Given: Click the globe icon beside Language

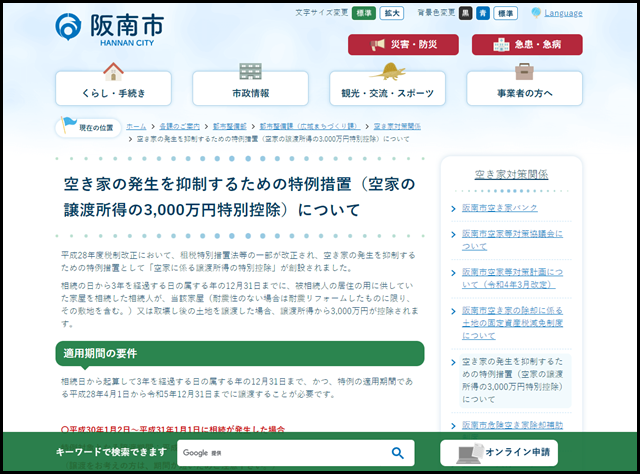Looking at the screenshot, I should [x=536, y=13].
